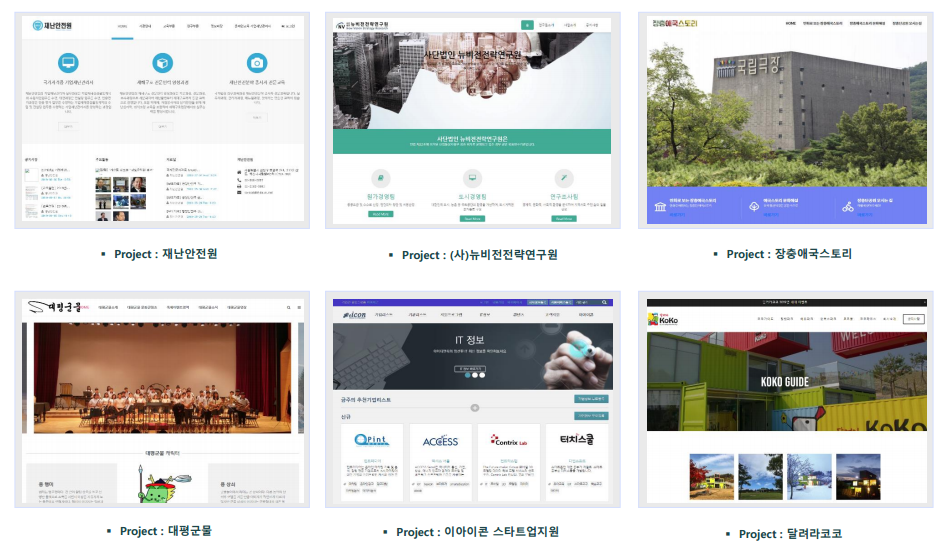This screenshot has width=943, height=553.
Task: Click the bicycle icon in purple banner
Action: (847, 207)
